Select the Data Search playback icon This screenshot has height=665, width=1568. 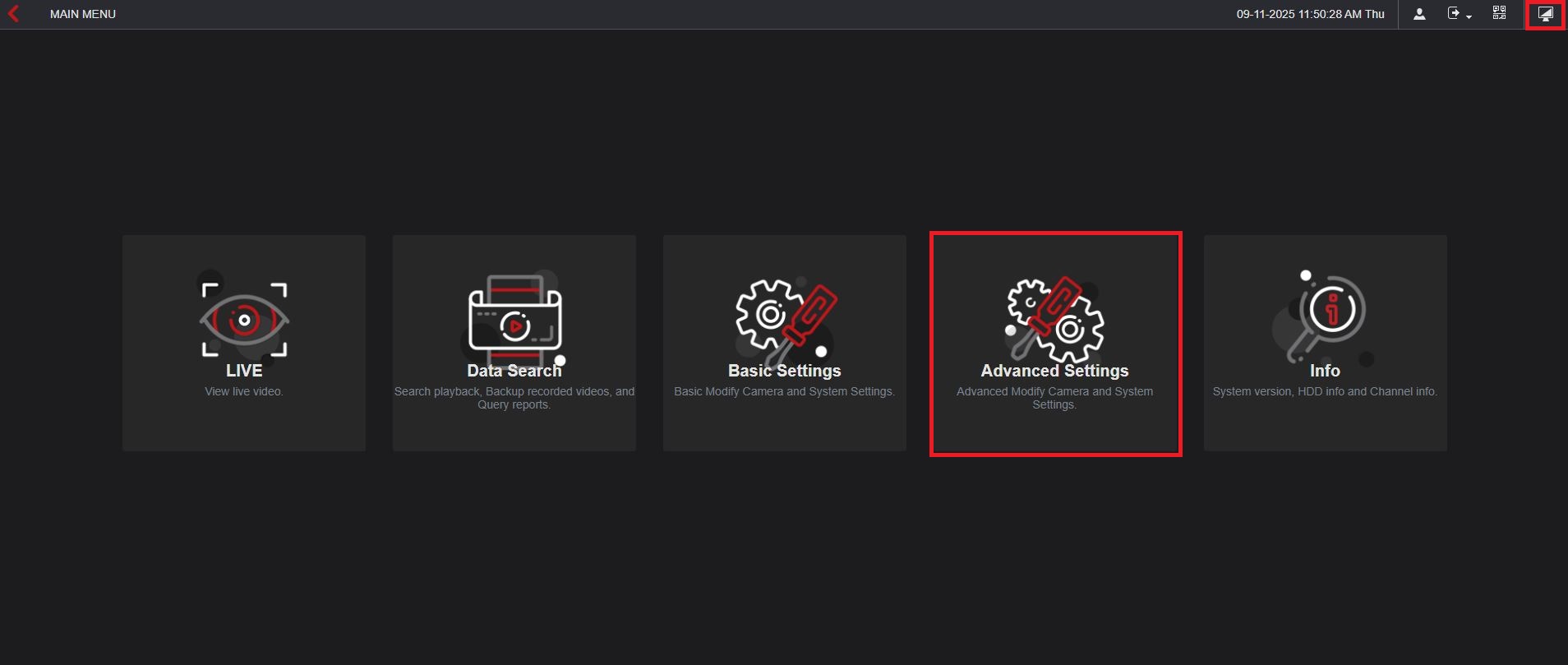pyautogui.click(x=514, y=321)
